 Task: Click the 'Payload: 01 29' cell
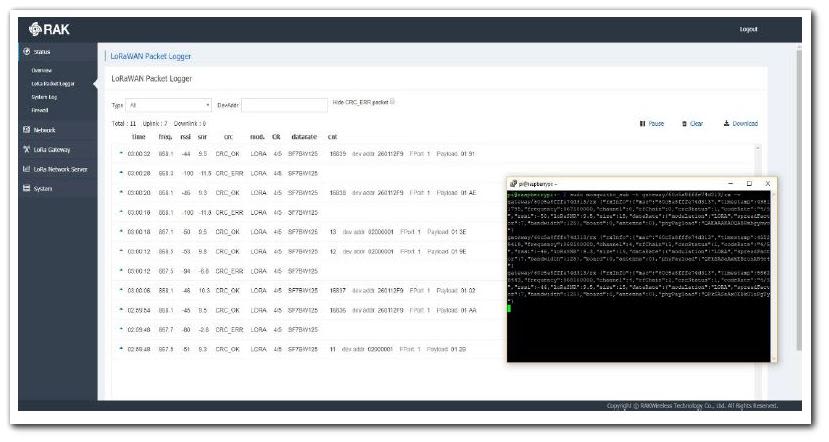(x=446, y=349)
